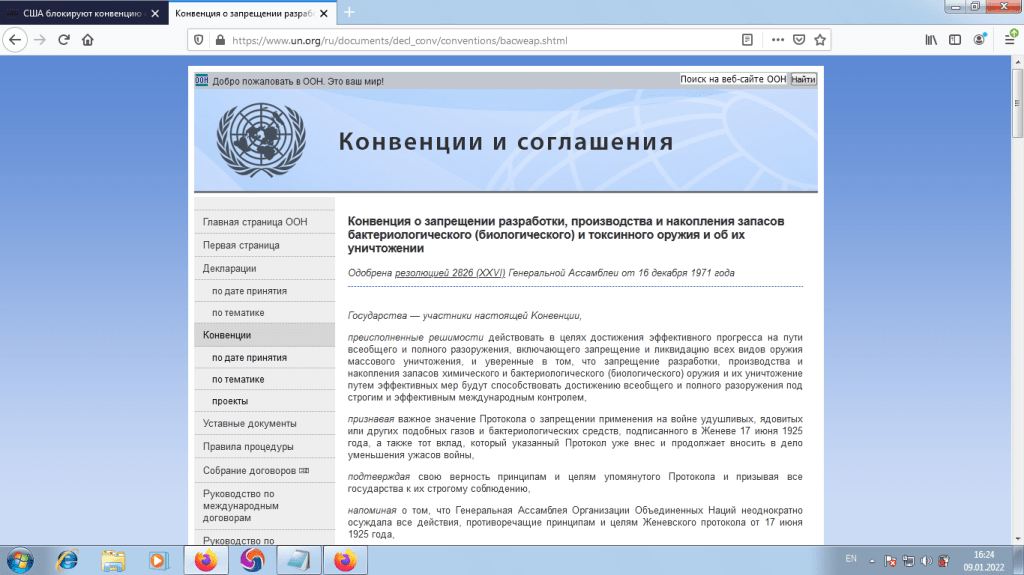Toggle reader view for this page
Viewport: 1024px width, 575px height.
coord(747,40)
